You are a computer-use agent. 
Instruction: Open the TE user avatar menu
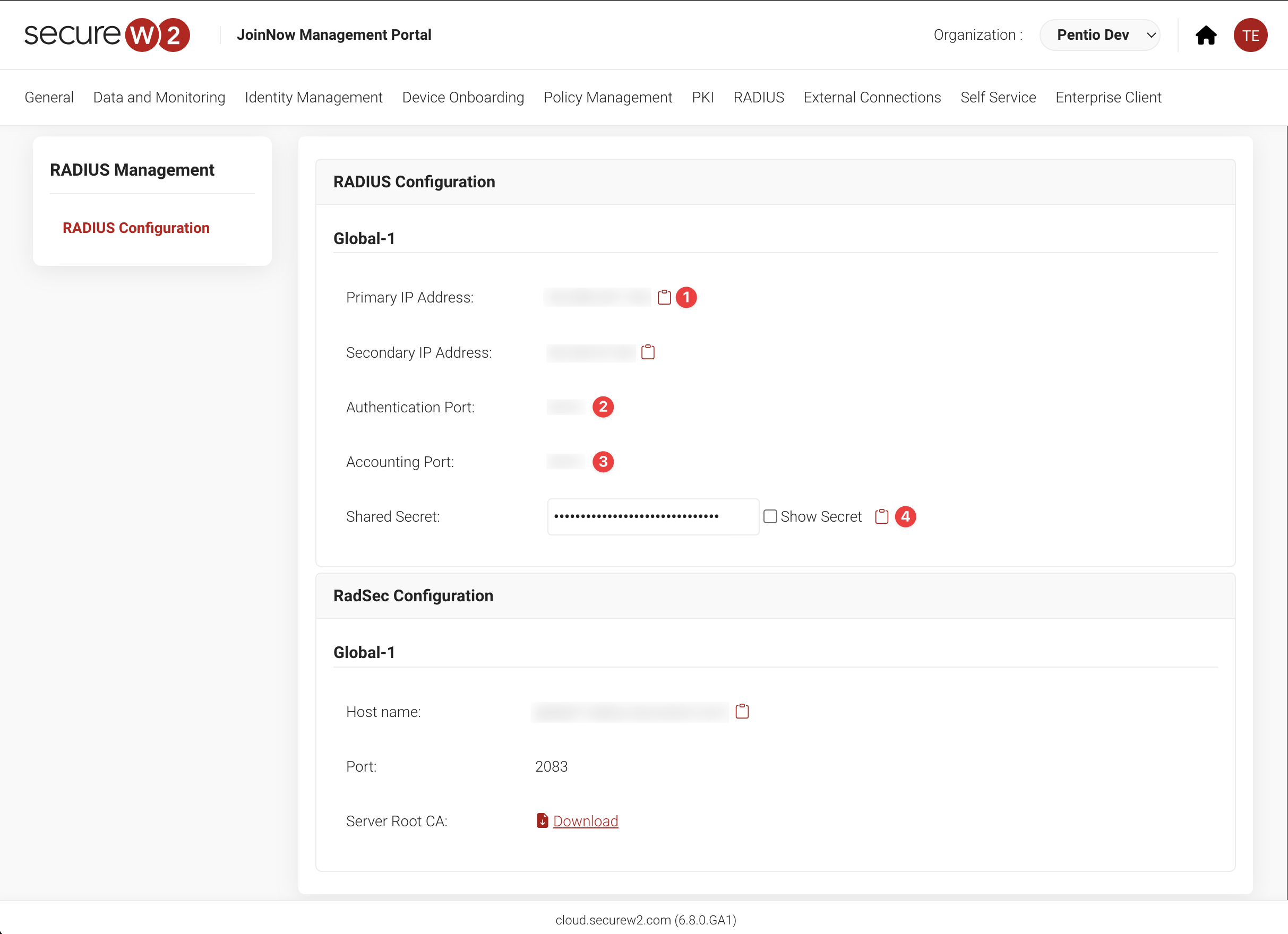point(1250,35)
